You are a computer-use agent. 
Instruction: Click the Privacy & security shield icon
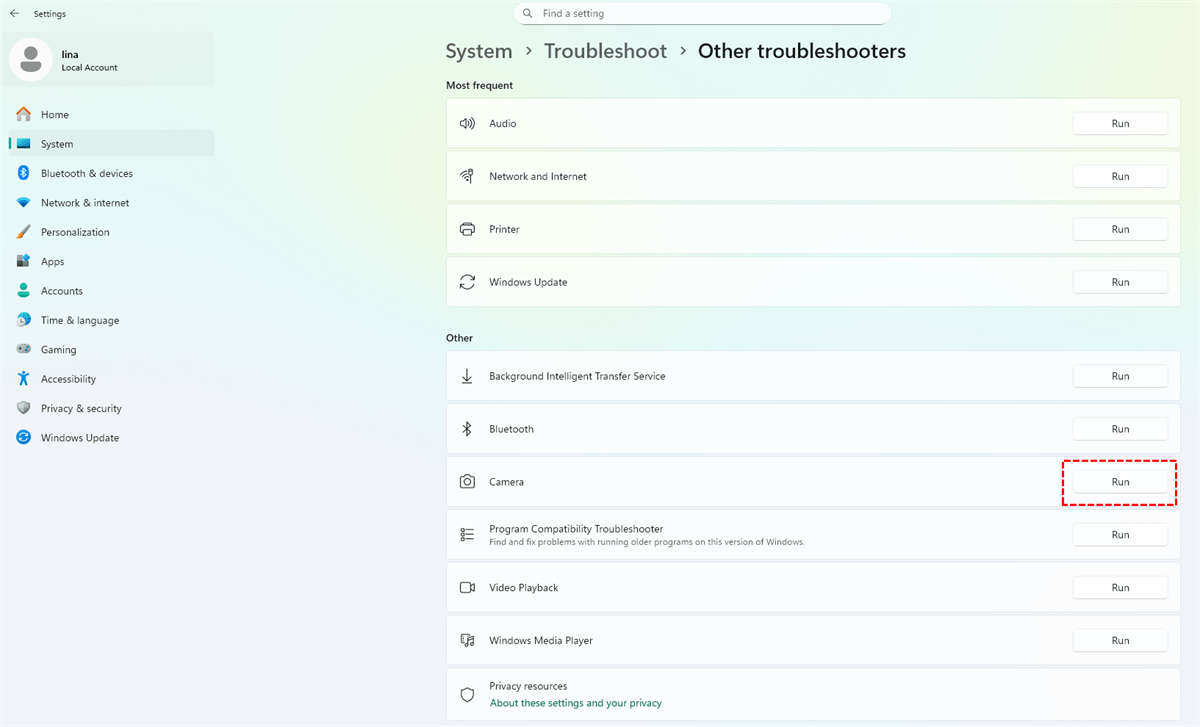[23, 408]
